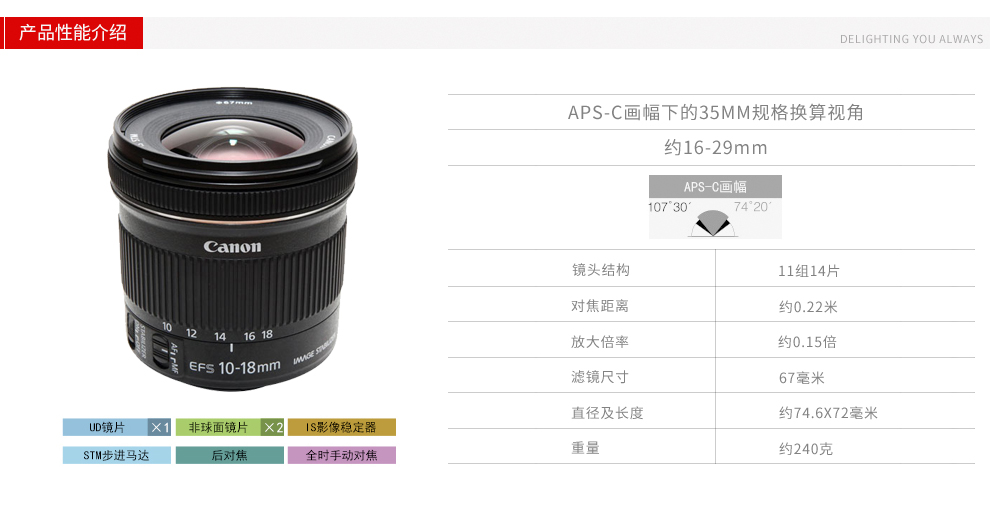This screenshot has height=522, width=990.
Task: Open the Canon lens product image
Action: 233,239
